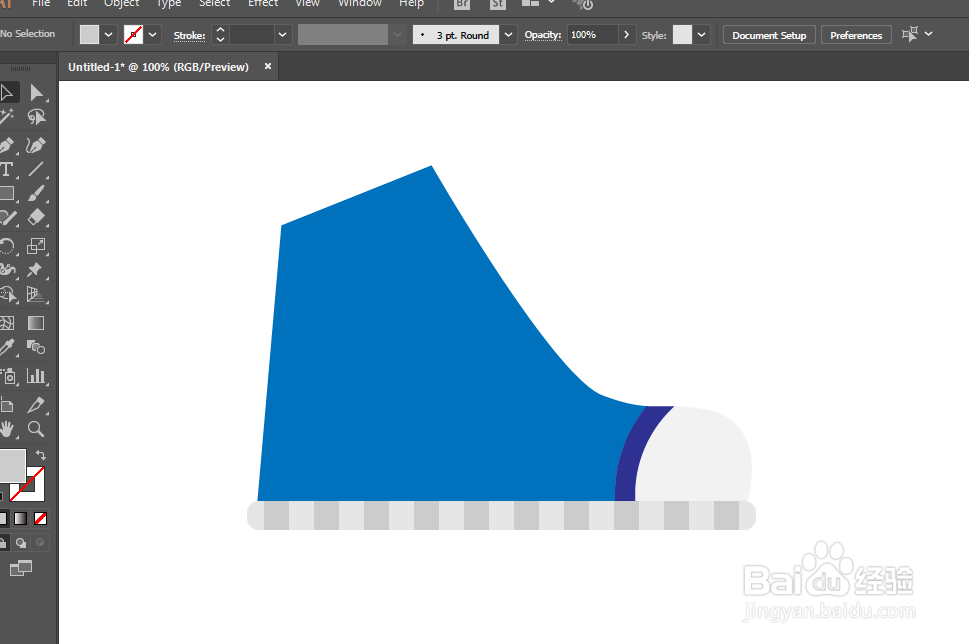Viewport: 969px width, 644px height.
Task: Choose the Zoom magnifier tool
Action: pyautogui.click(x=36, y=429)
